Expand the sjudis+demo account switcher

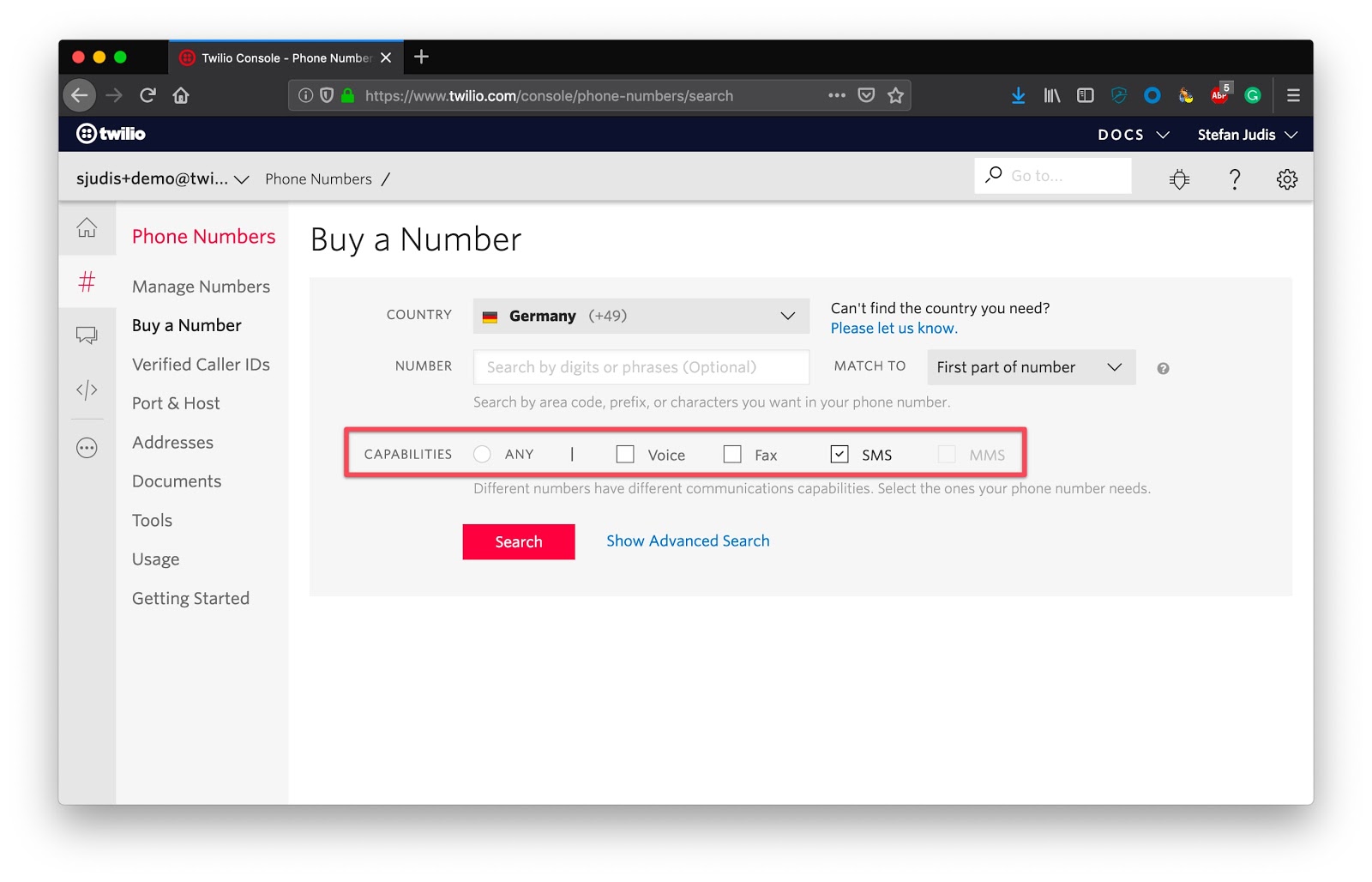click(x=162, y=178)
